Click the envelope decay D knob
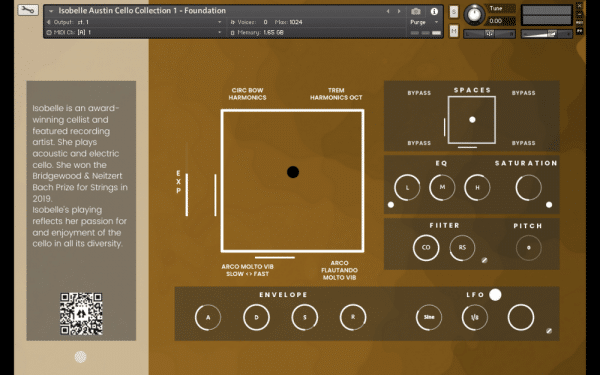This screenshot has width=600, height=375. 256,317
